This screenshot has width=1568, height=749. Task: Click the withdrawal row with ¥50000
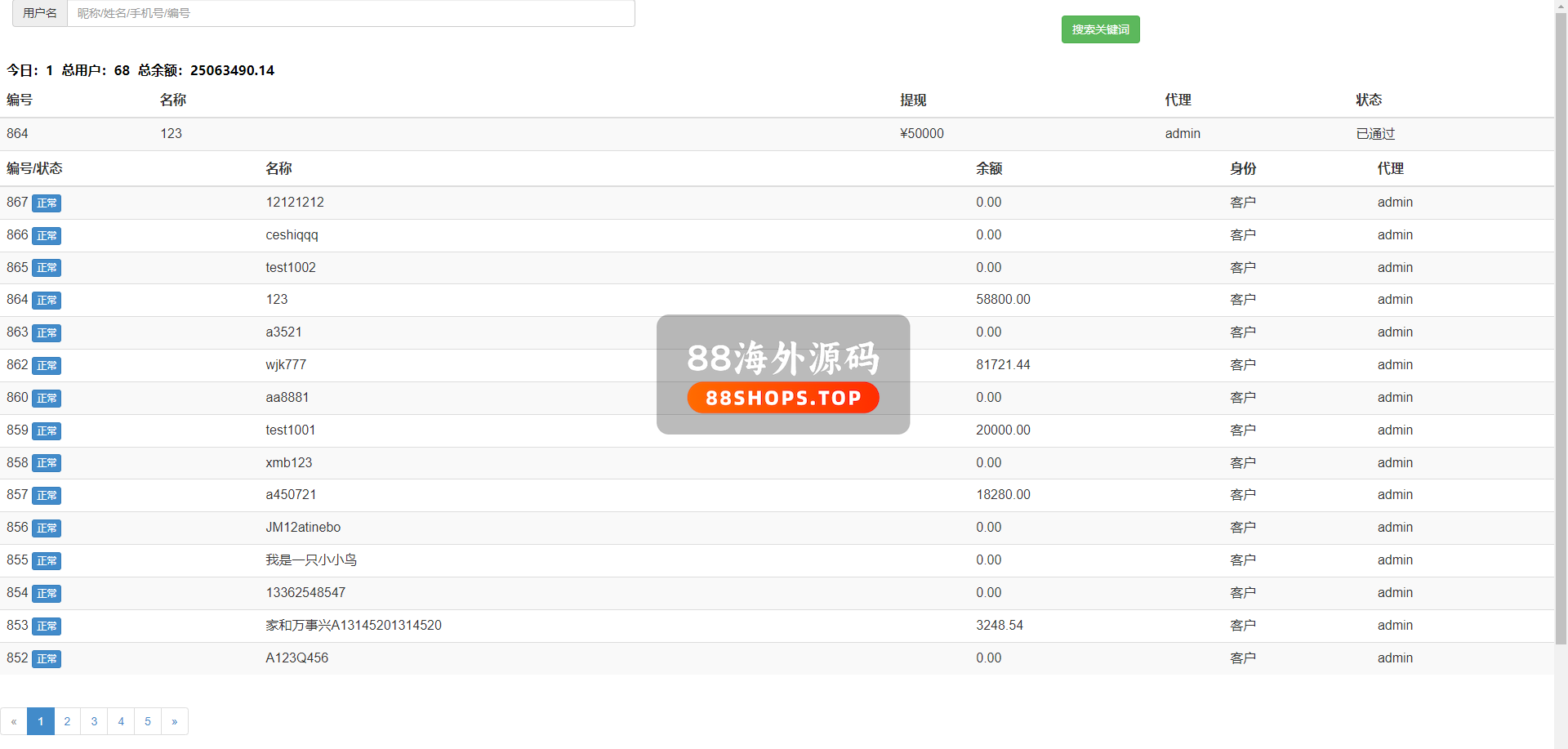click(x=921, y=134)
